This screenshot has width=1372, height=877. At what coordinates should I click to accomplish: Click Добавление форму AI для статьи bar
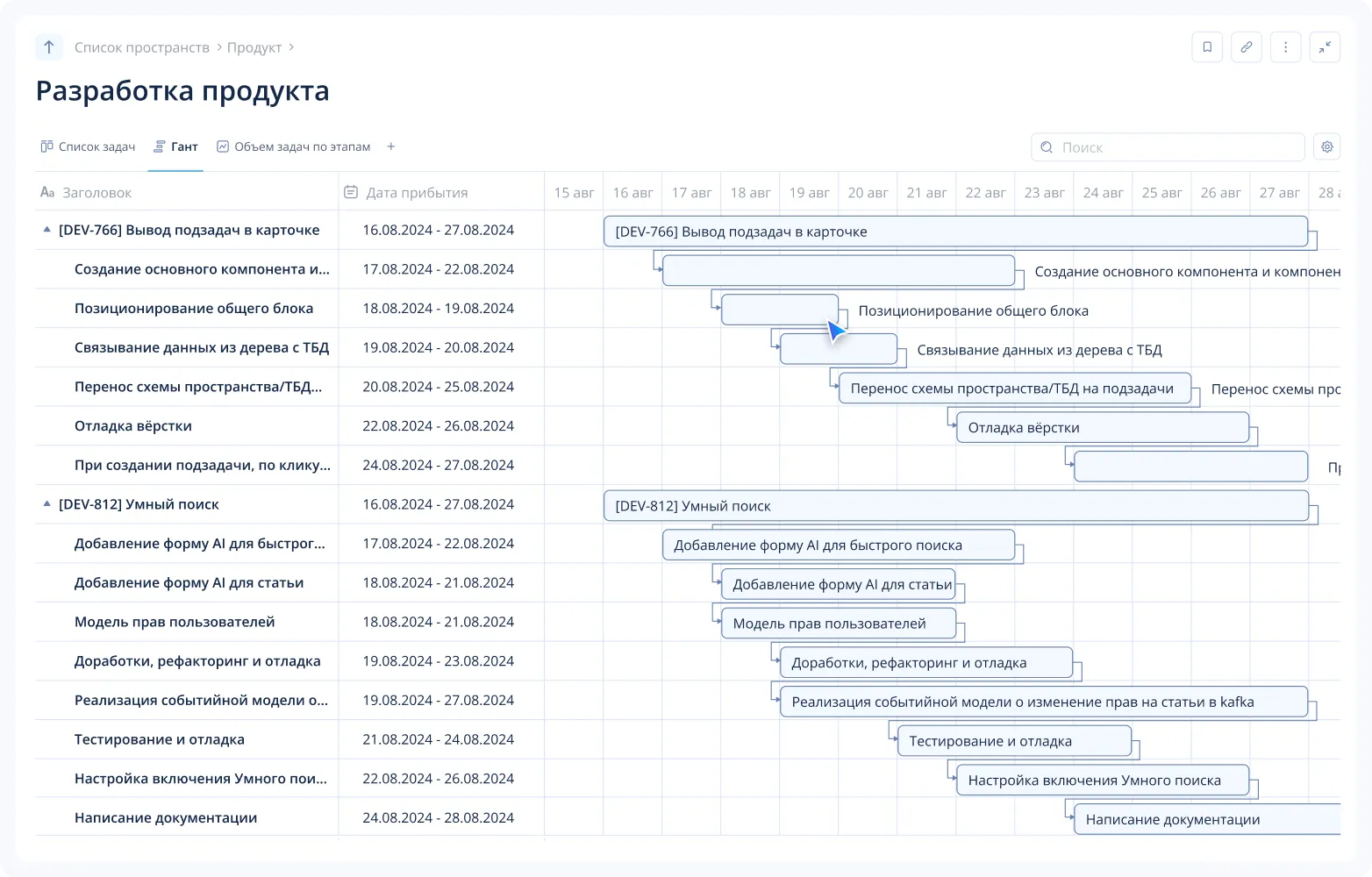(x=839, y=585)
